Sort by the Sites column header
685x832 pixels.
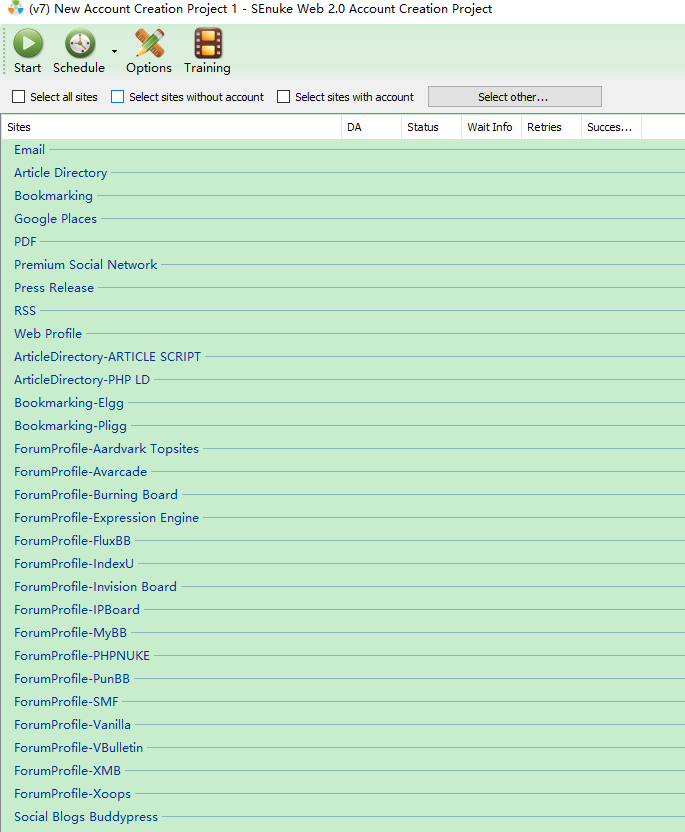[x=171, y=127]
